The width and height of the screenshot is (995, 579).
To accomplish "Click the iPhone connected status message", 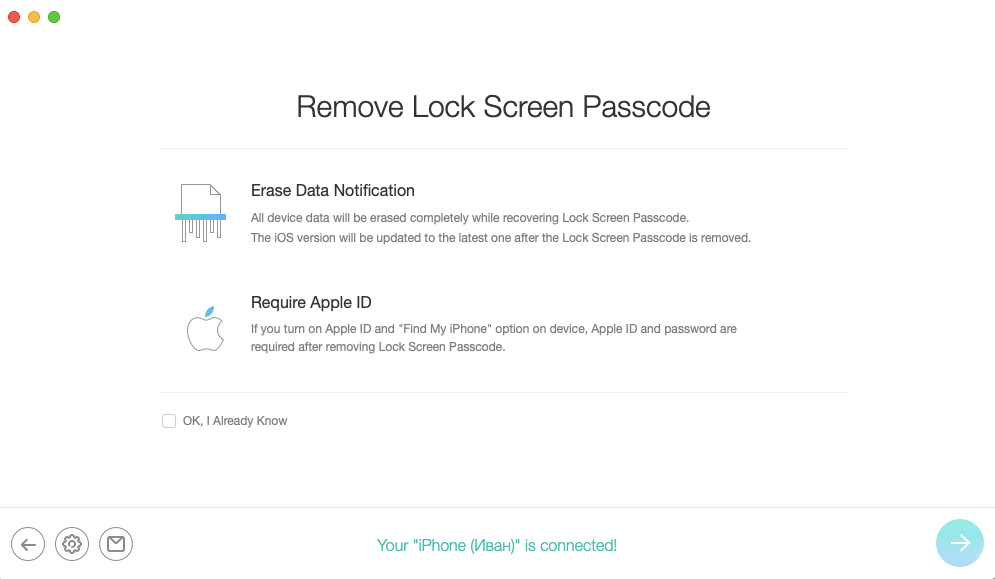I will click(x=496, y=545).
